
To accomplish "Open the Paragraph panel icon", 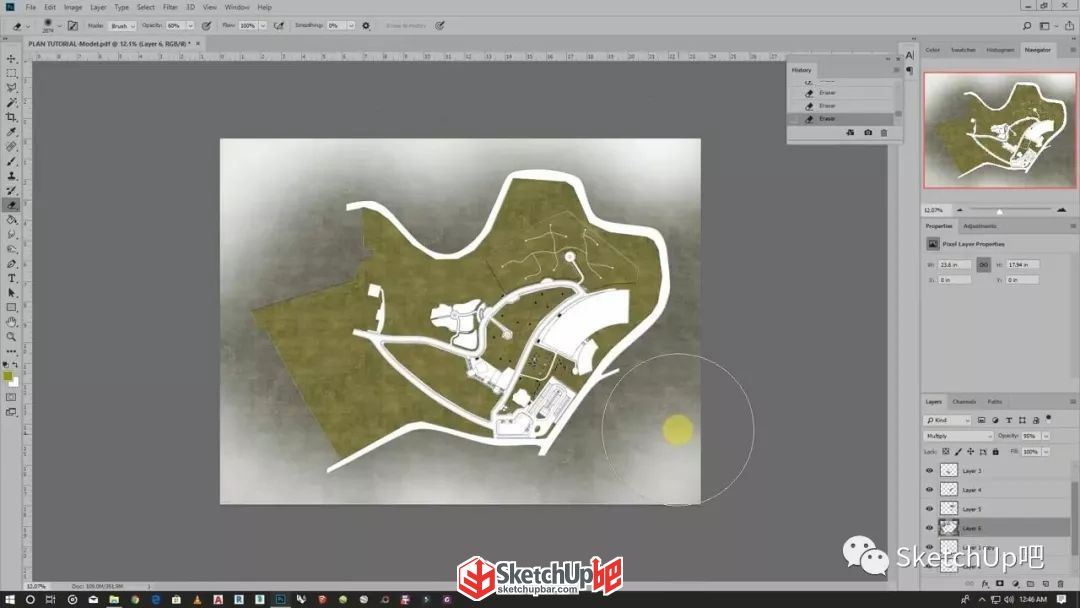I will point(910,70).
